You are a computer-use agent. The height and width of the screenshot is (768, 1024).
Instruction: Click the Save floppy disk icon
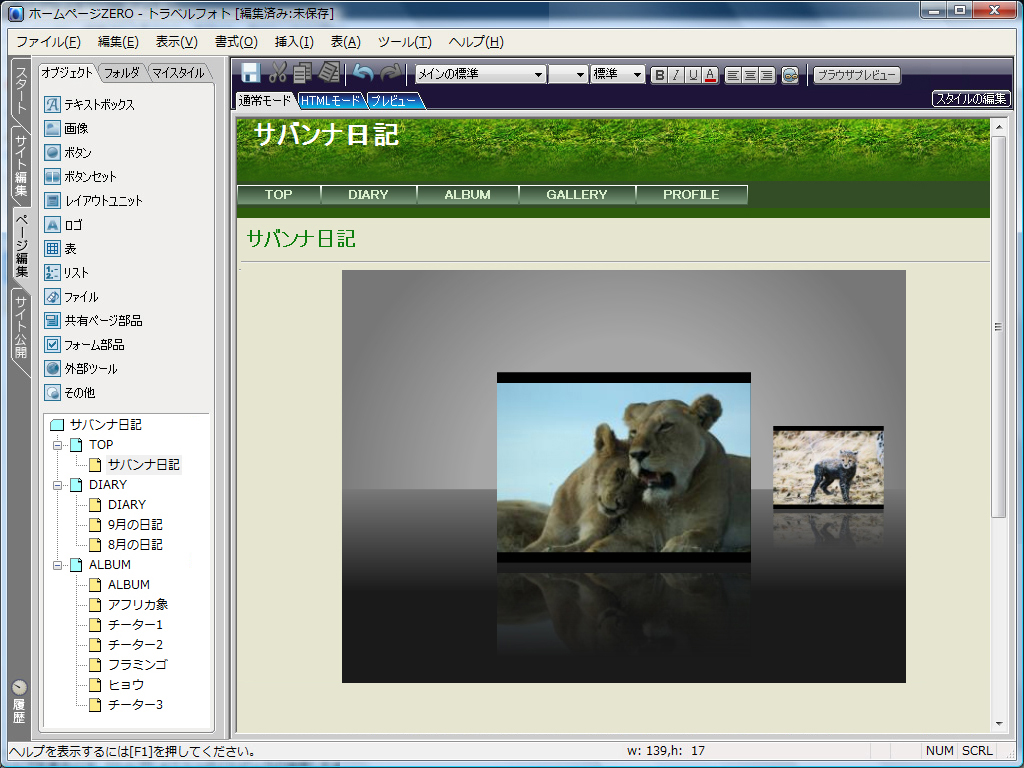coord(251,72)
